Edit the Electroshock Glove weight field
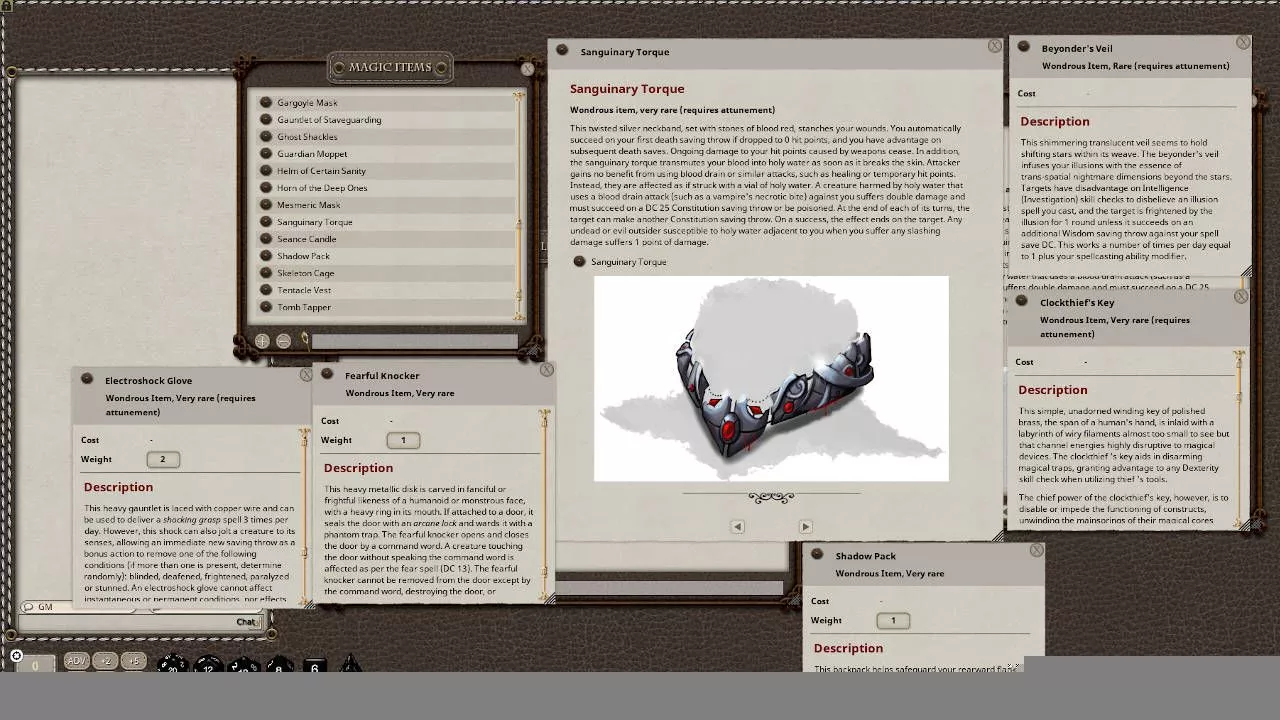 coord(163,459)
